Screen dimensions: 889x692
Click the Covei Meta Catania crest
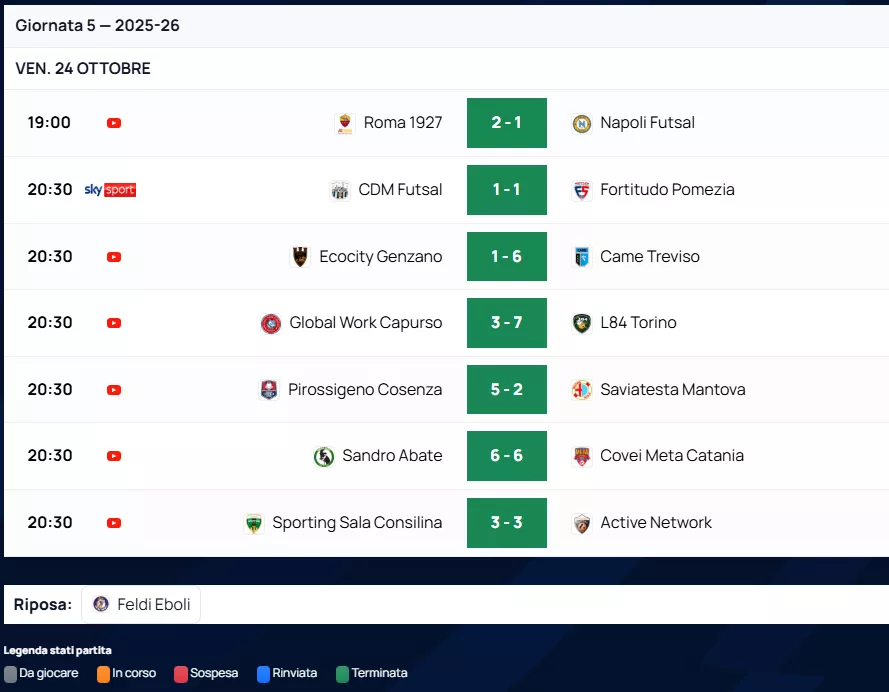581,456
